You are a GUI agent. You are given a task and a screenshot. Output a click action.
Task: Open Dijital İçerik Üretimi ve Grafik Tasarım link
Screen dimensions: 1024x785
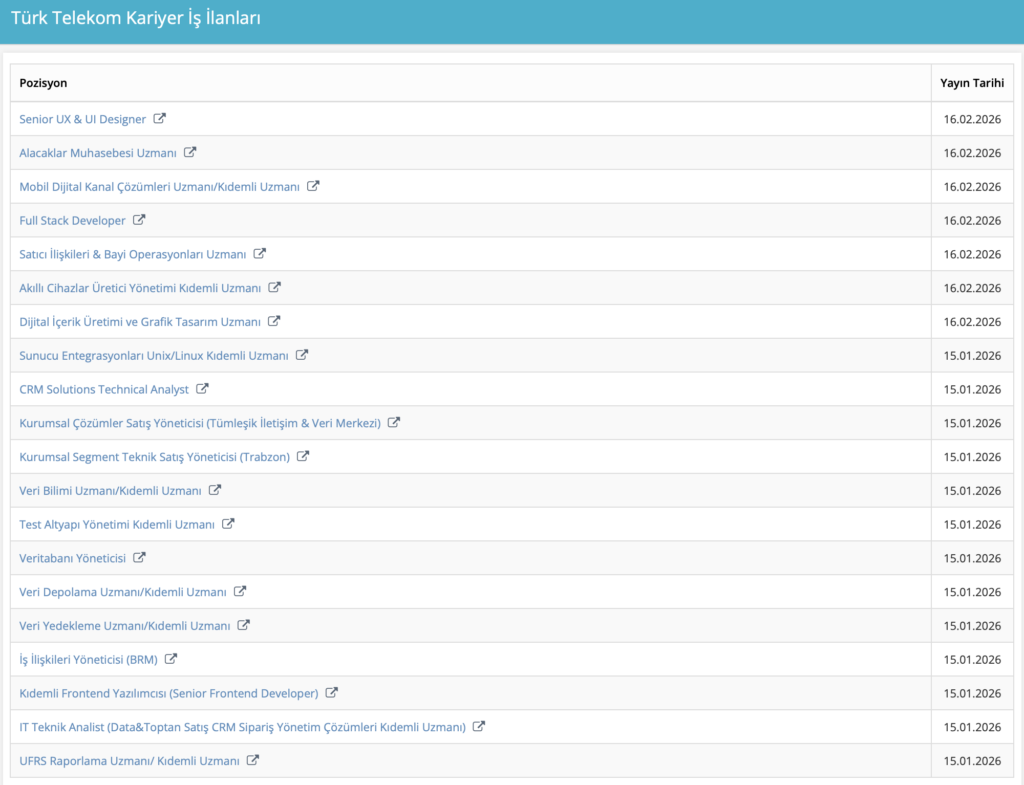coord(140,322)
